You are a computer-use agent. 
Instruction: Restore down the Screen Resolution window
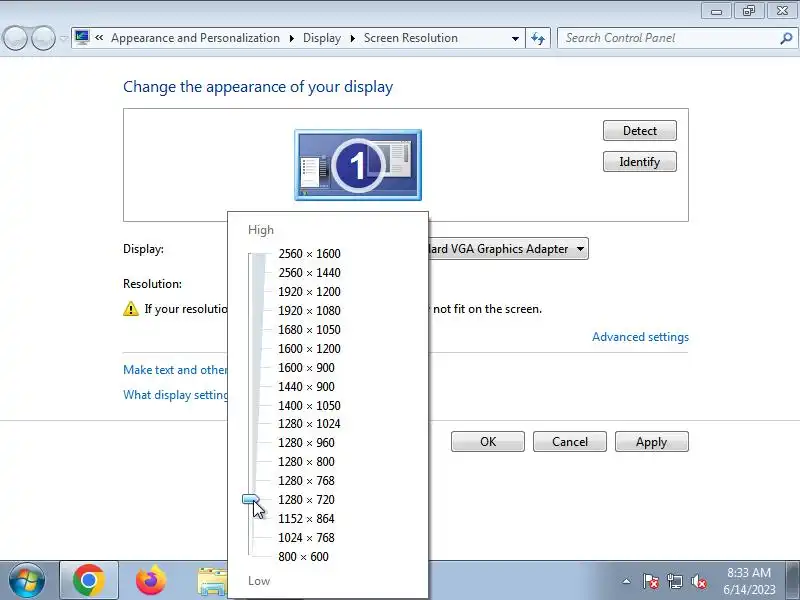click(748, 11)
